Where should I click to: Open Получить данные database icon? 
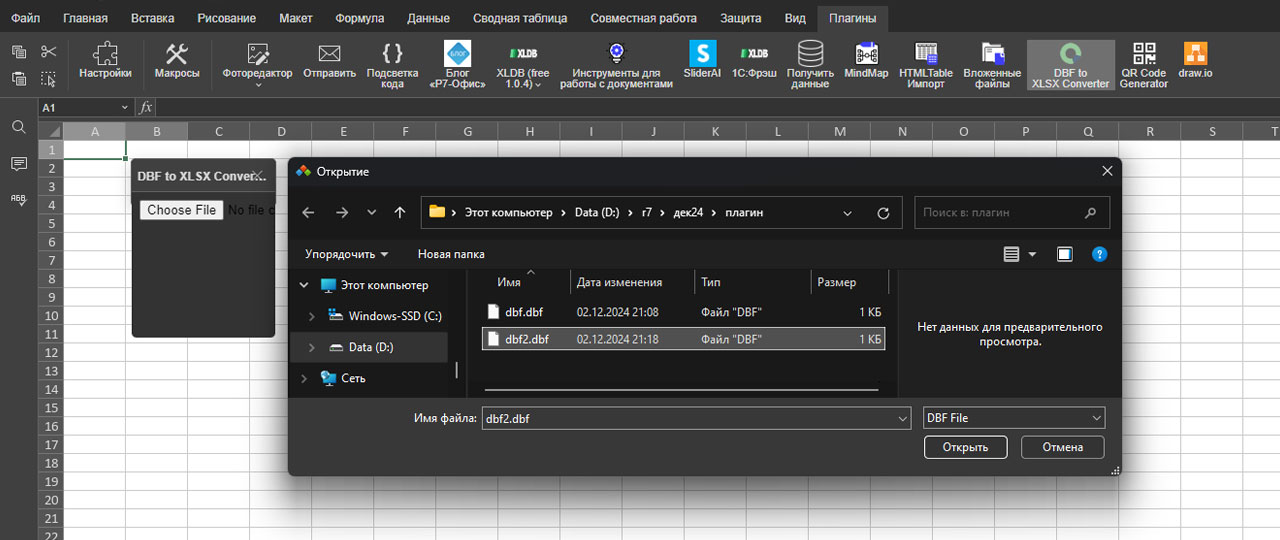pos(810,63)
